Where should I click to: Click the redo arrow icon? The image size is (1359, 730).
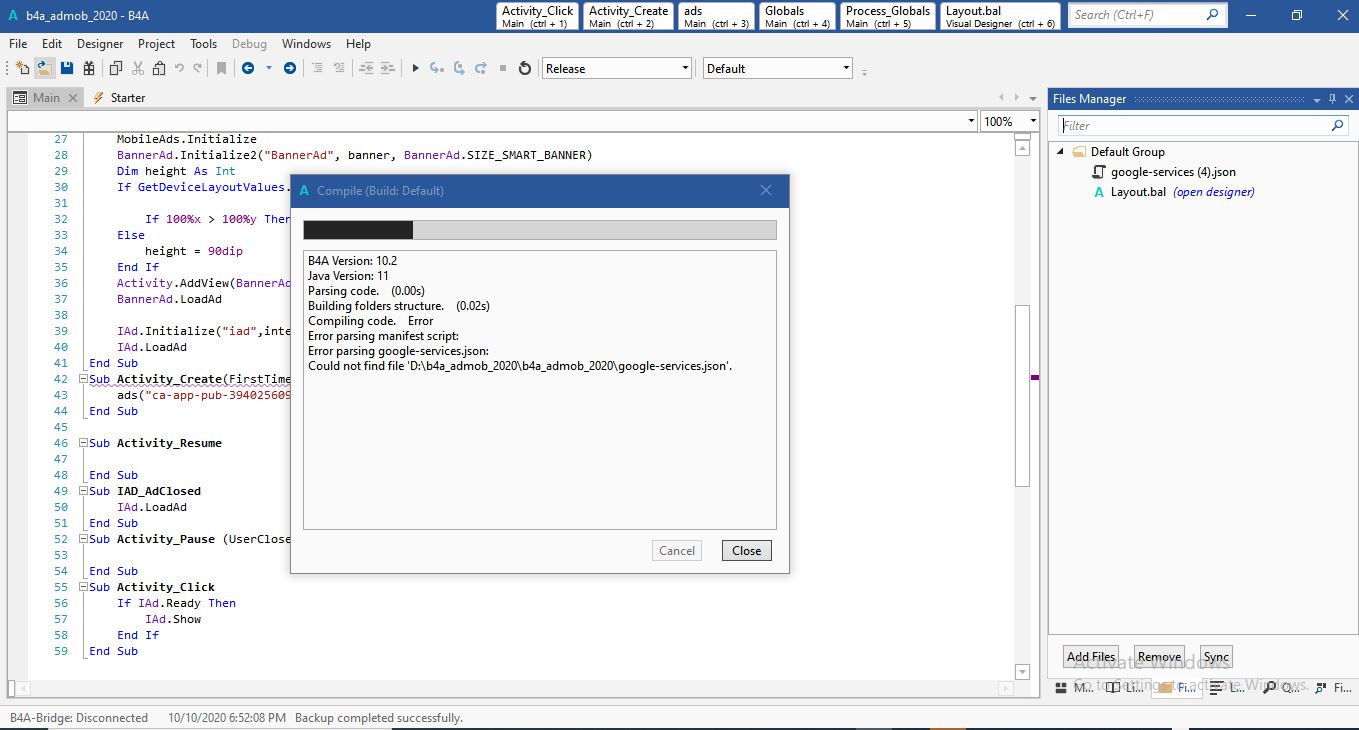(197, 68)
